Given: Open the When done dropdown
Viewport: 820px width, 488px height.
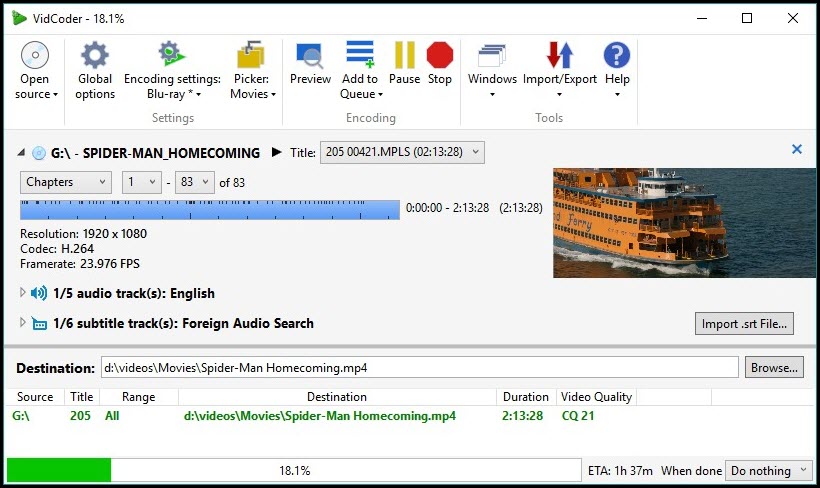Looking at the screenshot, I should 769,471.
